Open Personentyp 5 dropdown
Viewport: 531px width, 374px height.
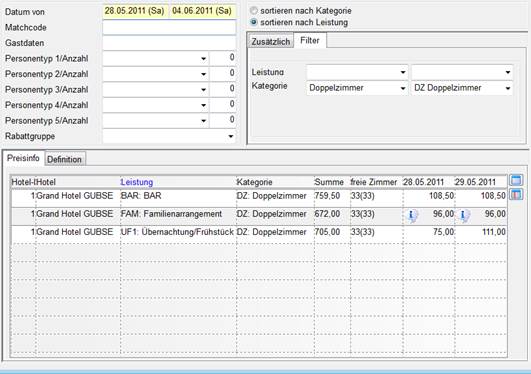(x=203, y=121)
